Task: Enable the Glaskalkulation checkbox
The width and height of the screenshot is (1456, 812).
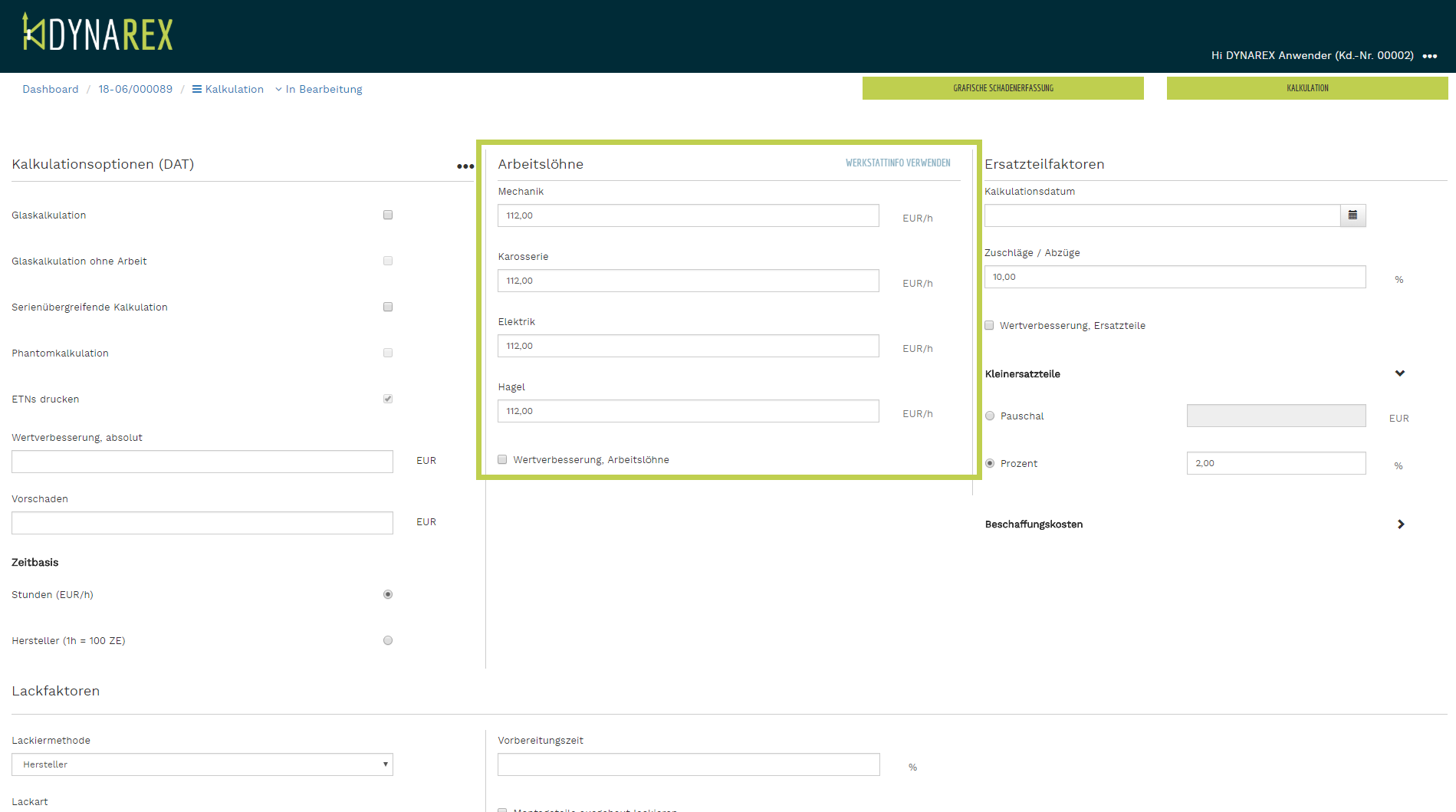Action: pyautogui.click(x=388, y=215)
